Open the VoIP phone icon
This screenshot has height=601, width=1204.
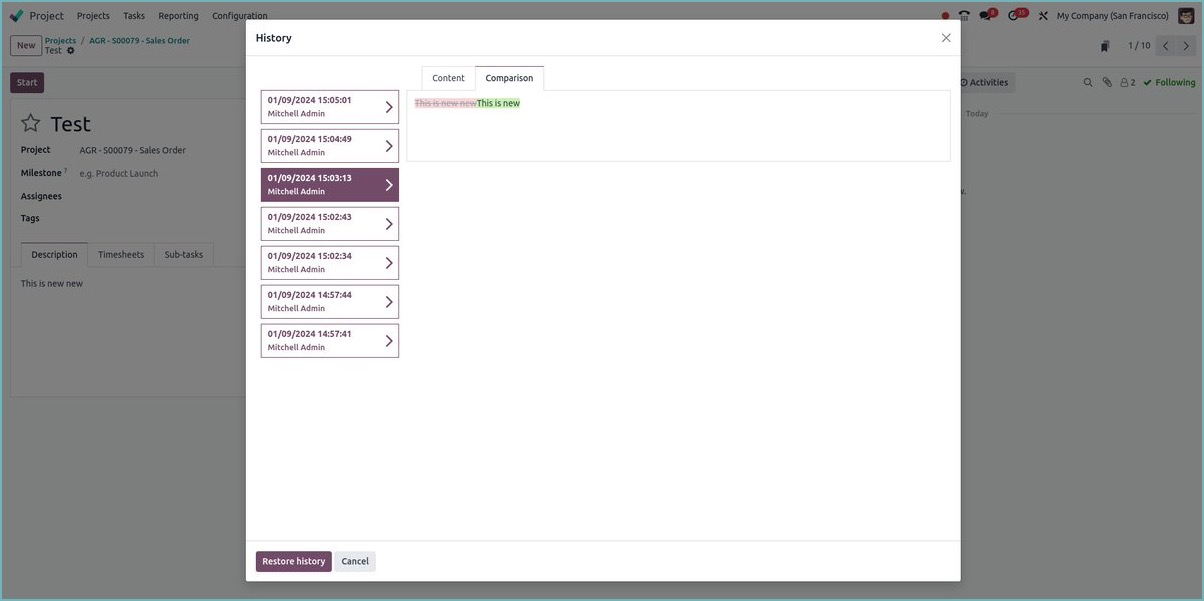pos(964,16)
